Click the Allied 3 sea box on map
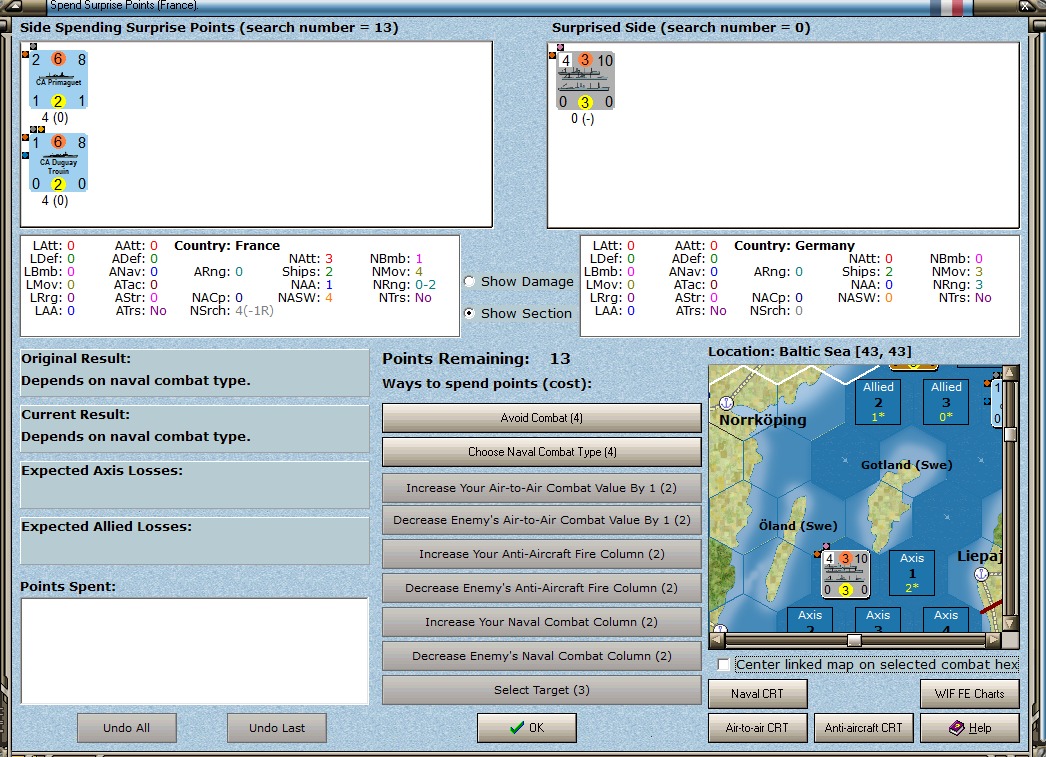Viewport: 1046px width, 757px height. (945, 401)
